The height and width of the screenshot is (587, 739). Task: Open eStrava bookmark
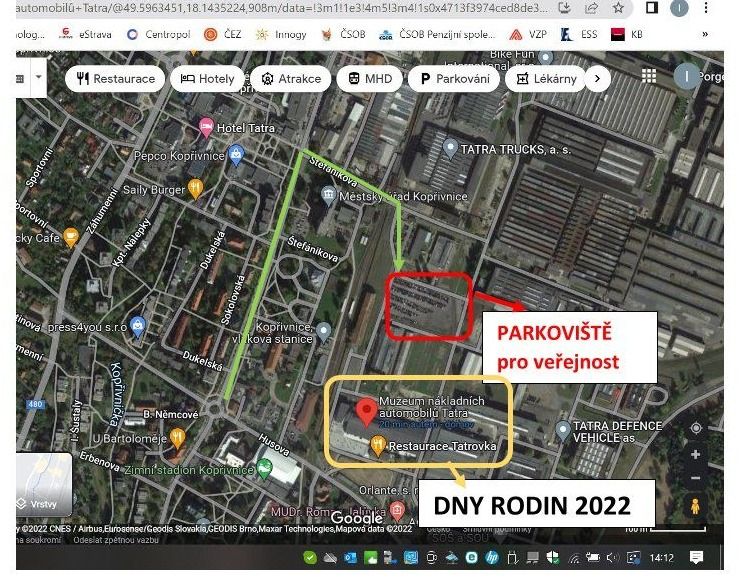85,34
